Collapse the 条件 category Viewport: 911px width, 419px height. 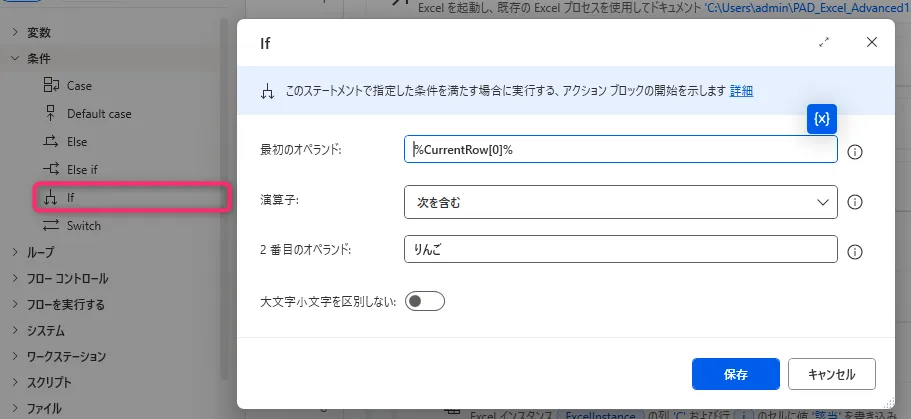[39, 59]
